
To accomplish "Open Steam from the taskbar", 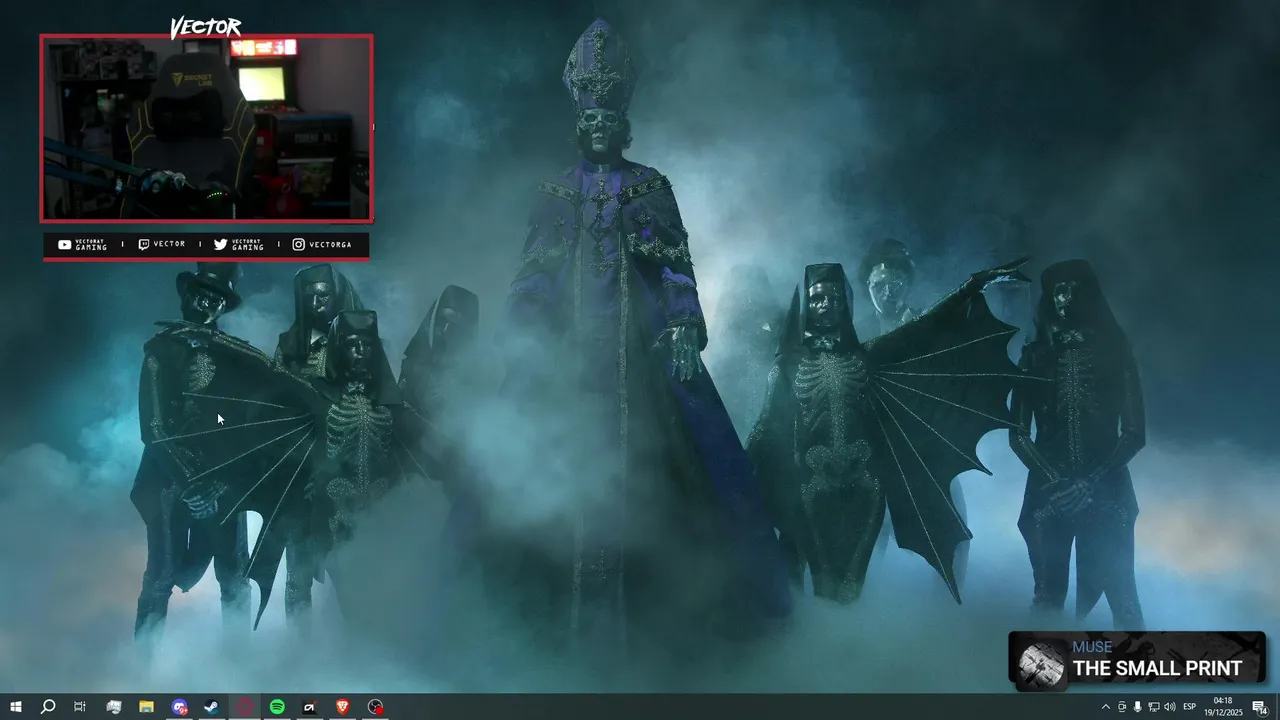I will click(212, 707).
